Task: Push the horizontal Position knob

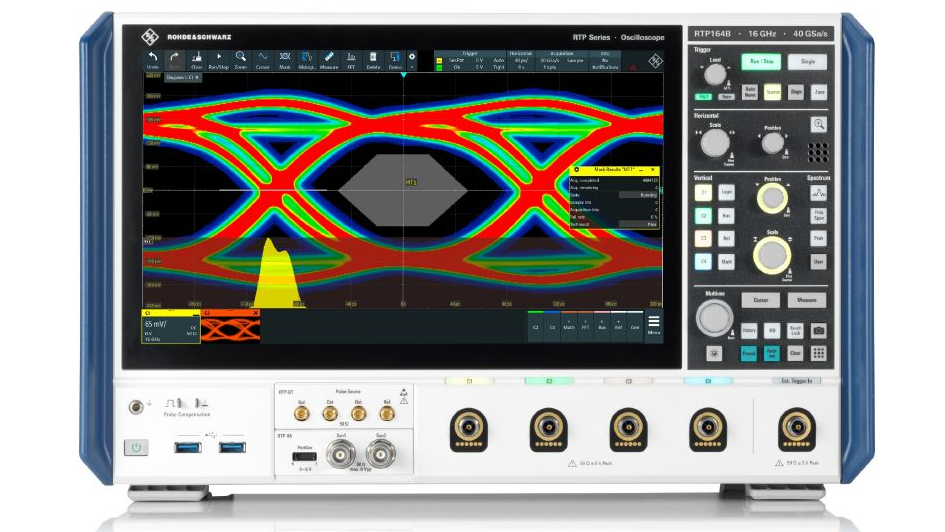Action: [773, 143]
